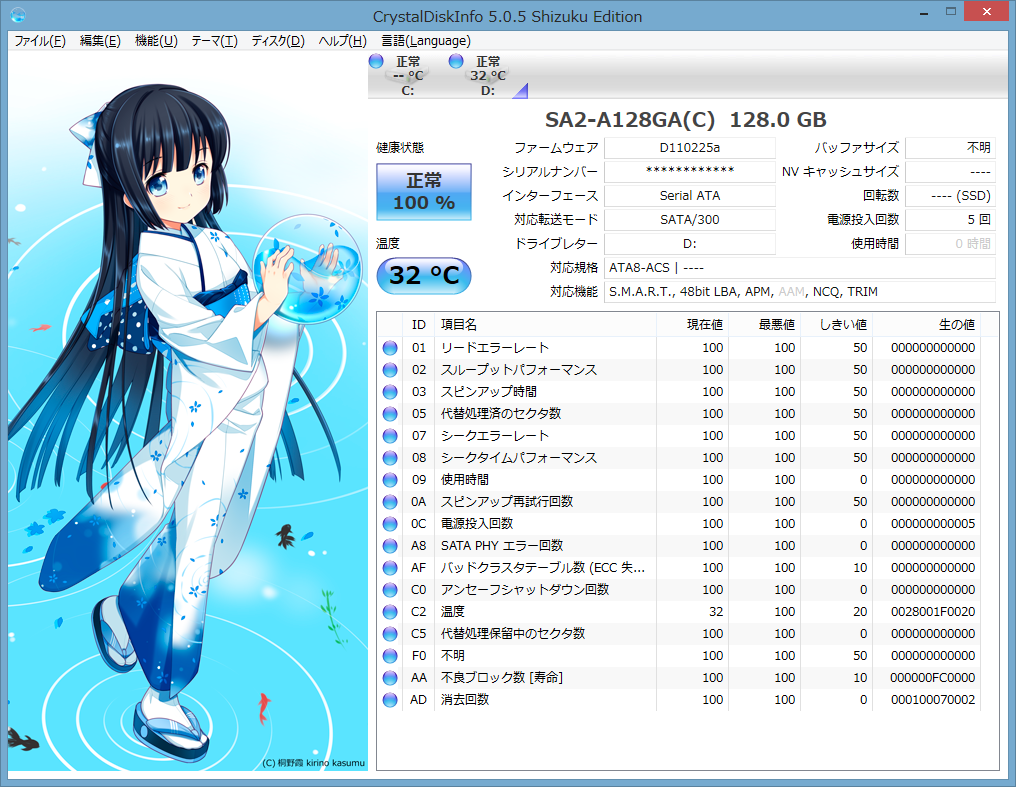
Task: Click raw value 000000FC0000 in AA row
Action: pos(932,678)
